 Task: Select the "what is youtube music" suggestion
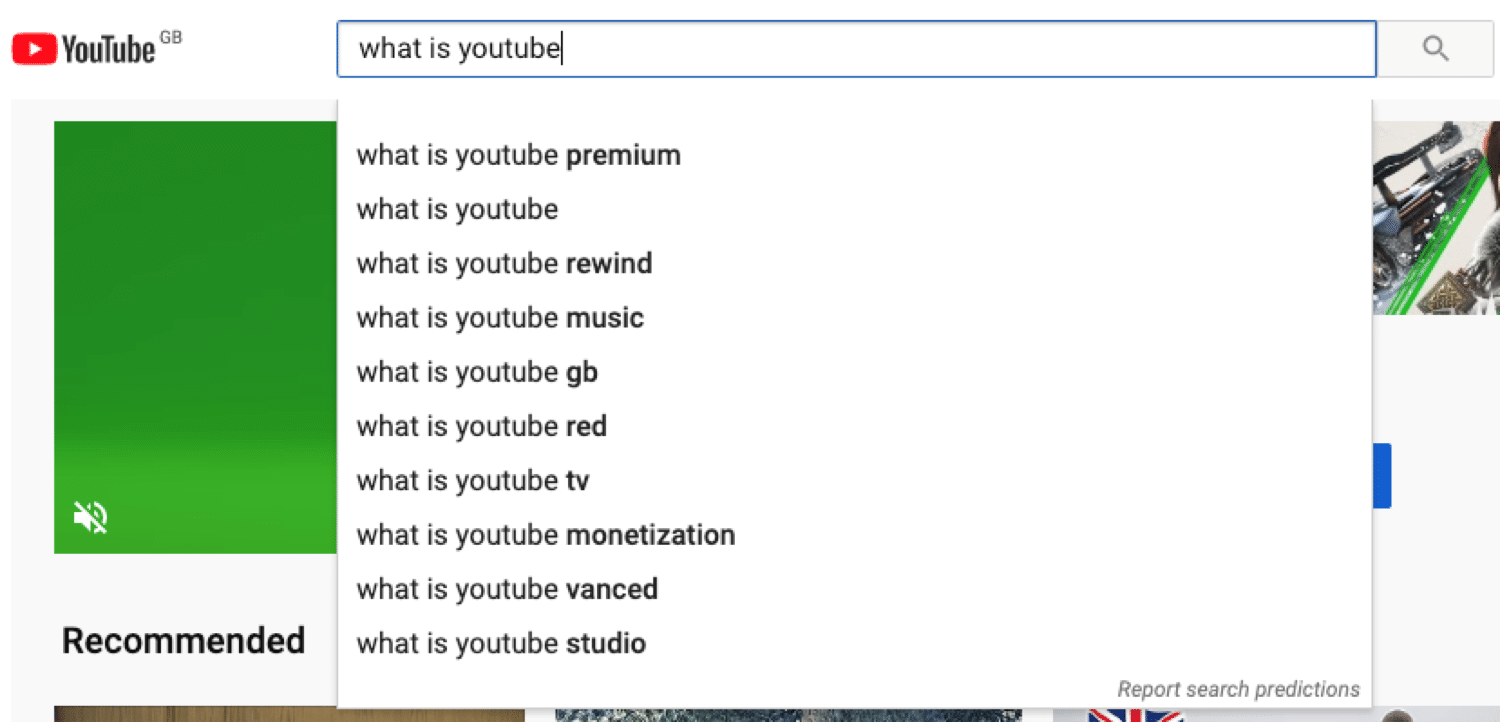tap(500, 317)
